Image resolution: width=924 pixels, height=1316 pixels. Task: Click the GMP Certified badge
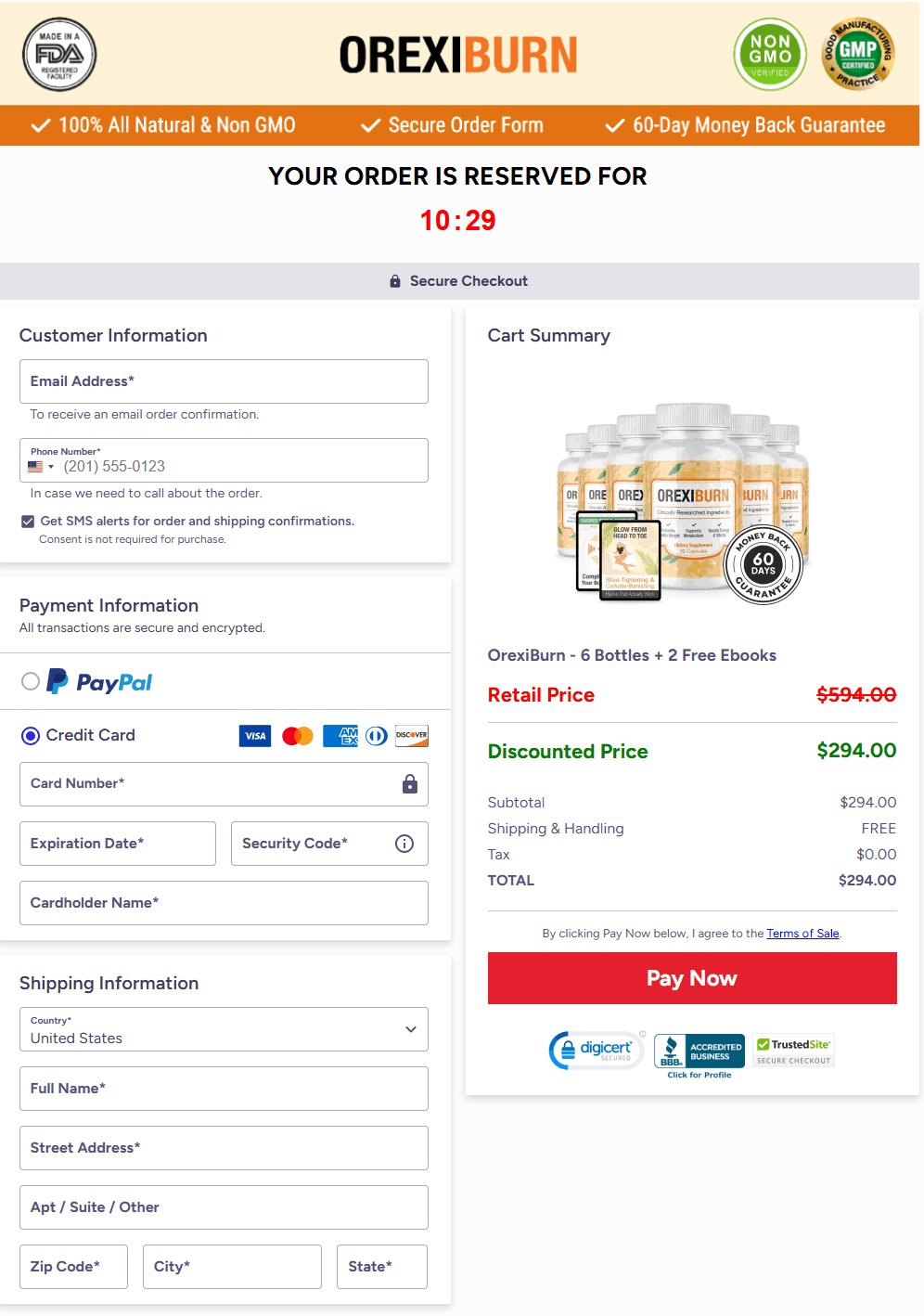click(x=858, y=54)
